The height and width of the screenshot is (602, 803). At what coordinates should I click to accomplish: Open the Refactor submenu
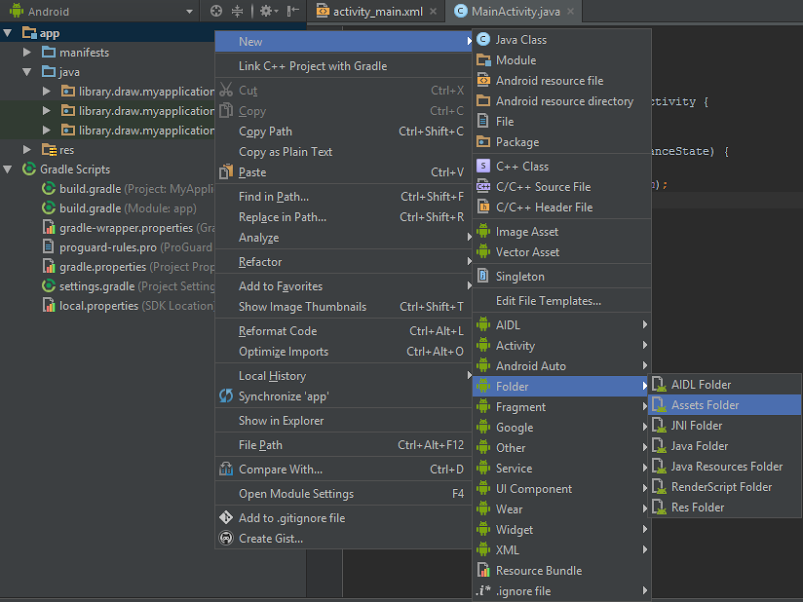pos(344,262)
